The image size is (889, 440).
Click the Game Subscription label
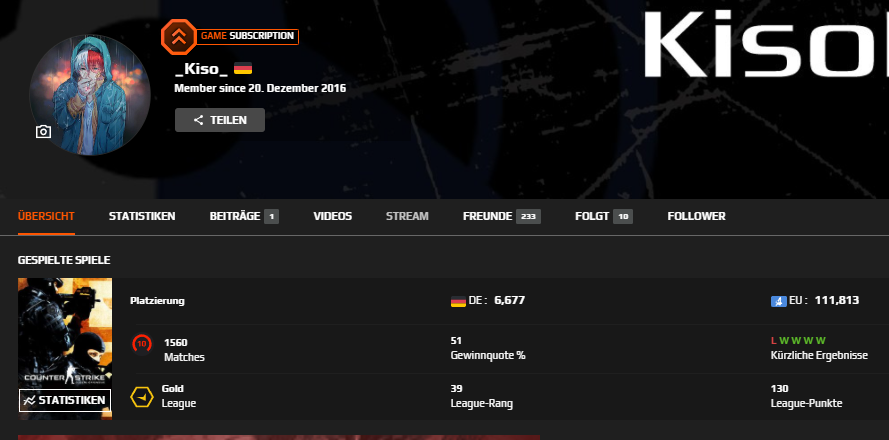coord(247,36)
